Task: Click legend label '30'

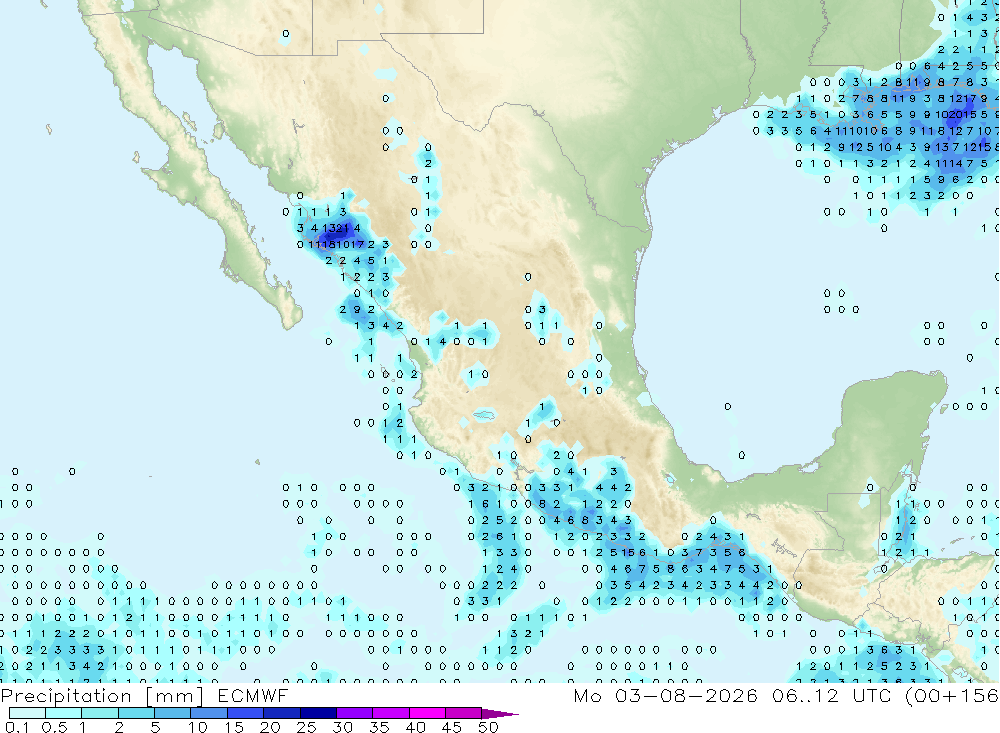Action: pyautogui.click(x=342, y=727)
